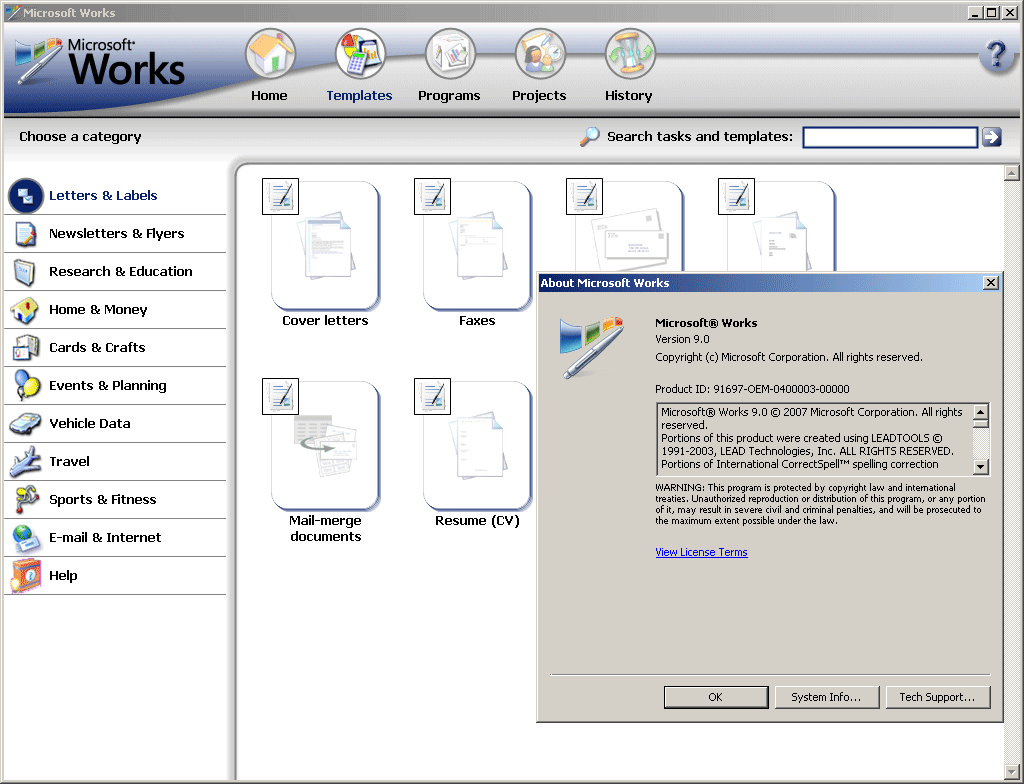Switch to the Programs tab label
The height and width of the screenshot is (784, 1024).
coord(449,95)
